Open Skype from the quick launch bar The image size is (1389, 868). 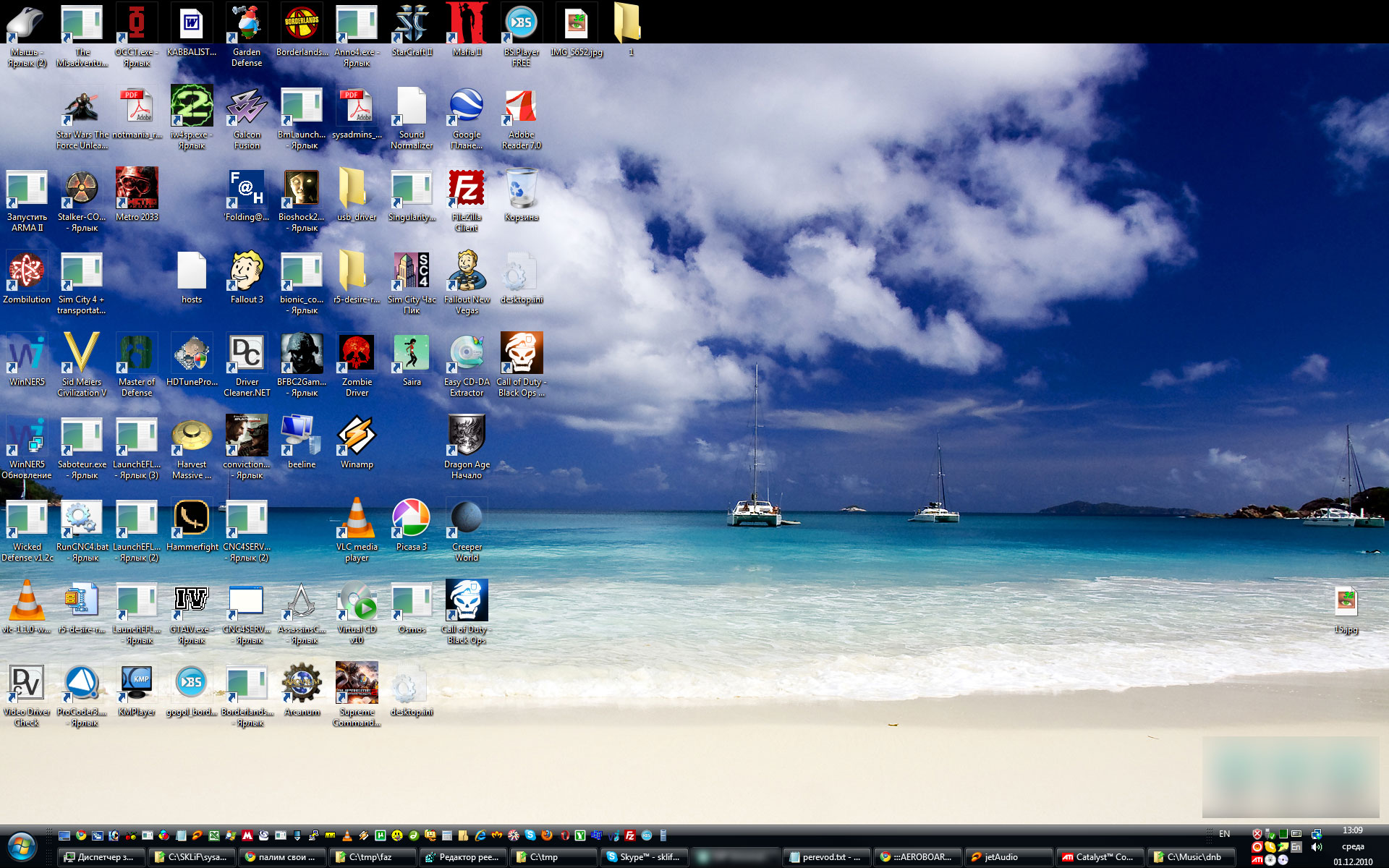tap(530, 835)
